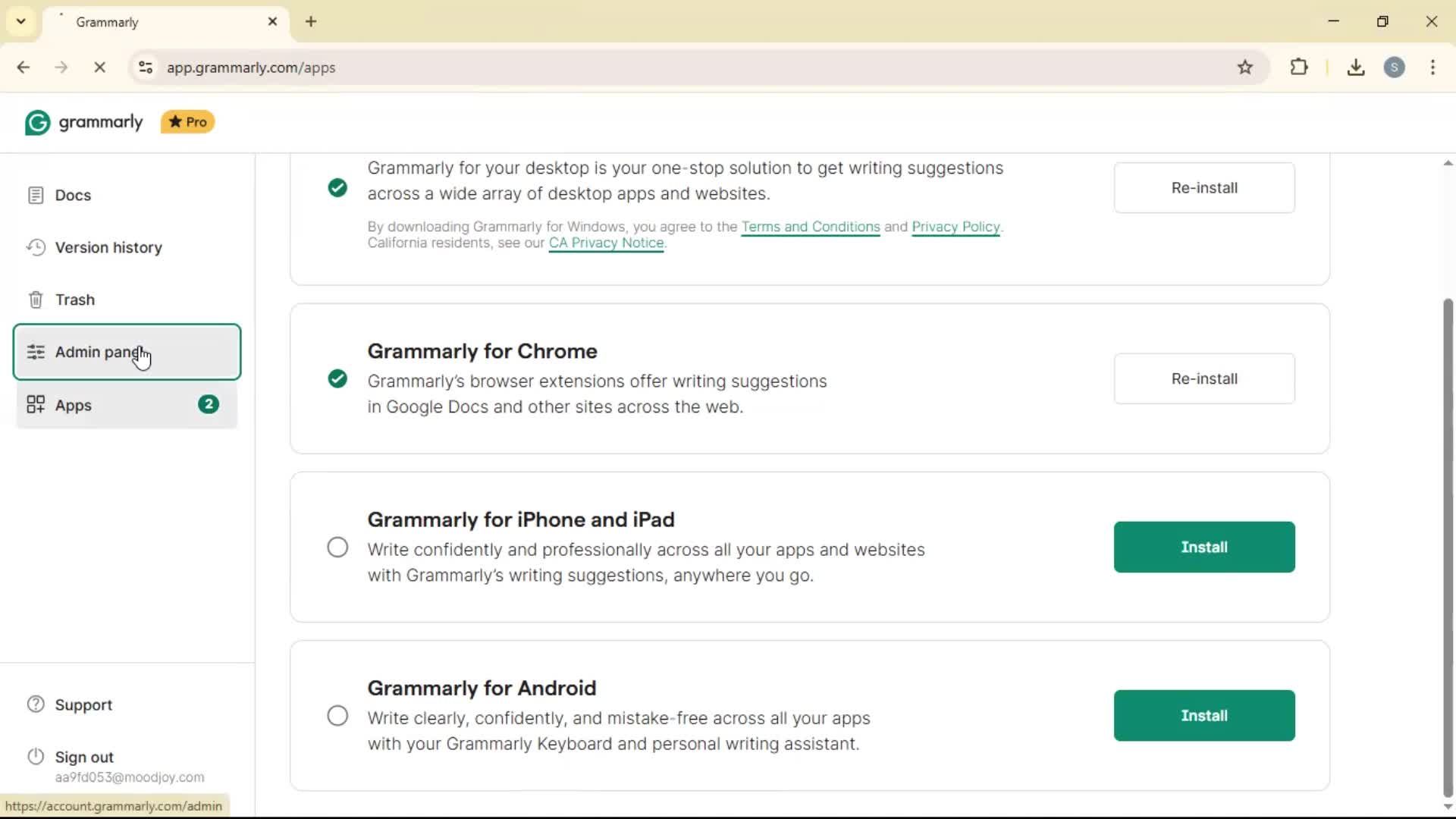This screenshot has height=819, width=1456.
Task: Click the Grammarly for Chrome checkmark
Action: (337, 378)
